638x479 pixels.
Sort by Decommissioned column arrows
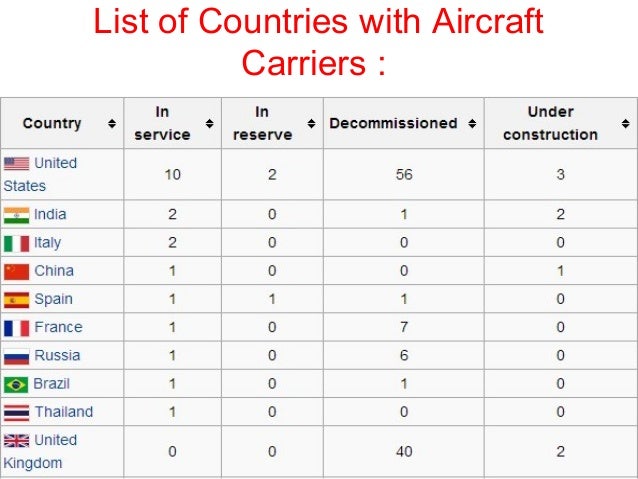pos(471,124)
